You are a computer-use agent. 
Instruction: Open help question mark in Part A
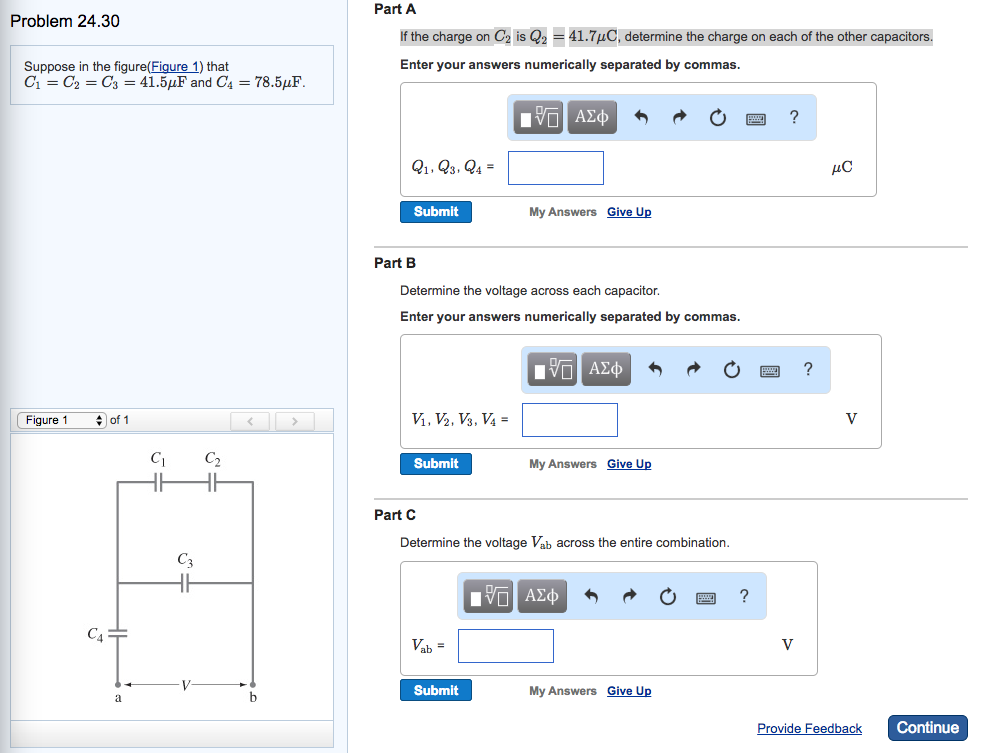pyautogui.click(x=794, y=117)
